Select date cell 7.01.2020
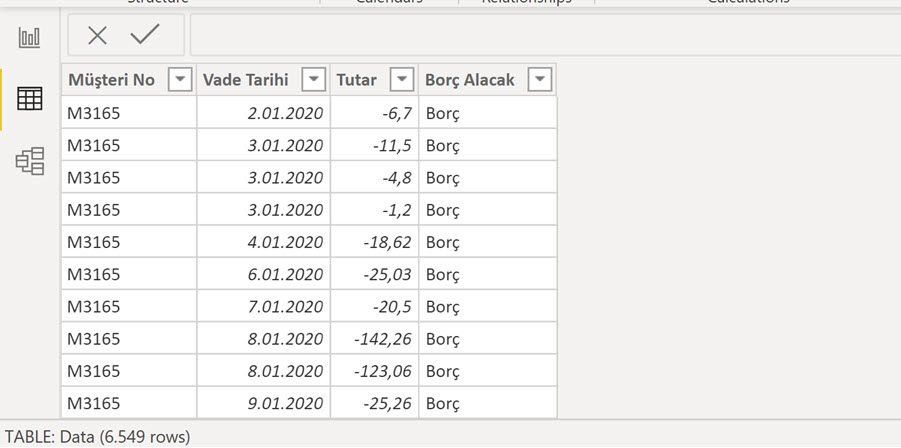901x448 pixels. pyautogui.click(x=263, y=306)
